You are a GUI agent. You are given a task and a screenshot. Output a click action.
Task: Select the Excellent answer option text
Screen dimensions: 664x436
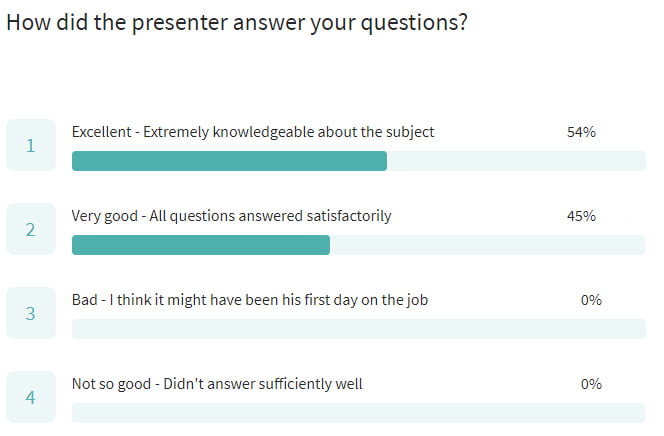(x=253, y=132)
